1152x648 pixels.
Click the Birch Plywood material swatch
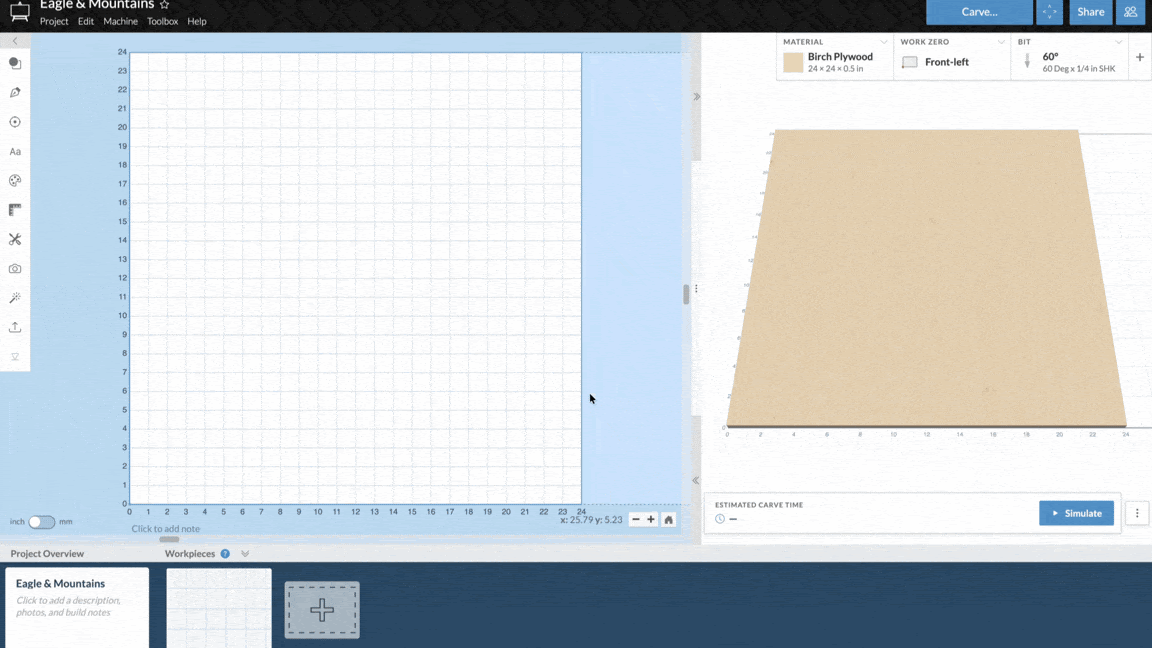[793, 62]
